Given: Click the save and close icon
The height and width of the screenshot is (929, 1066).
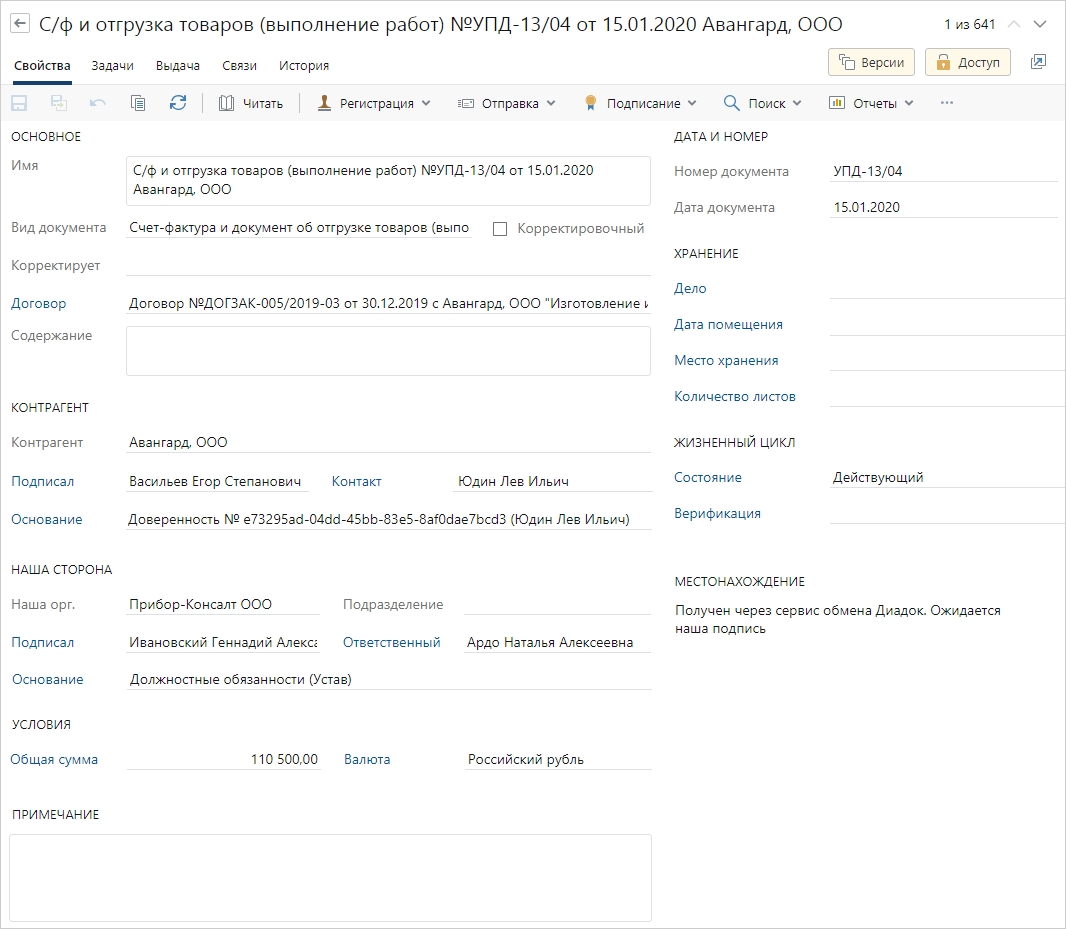Looking at the screenshot, I should click(x=59, y=103).
